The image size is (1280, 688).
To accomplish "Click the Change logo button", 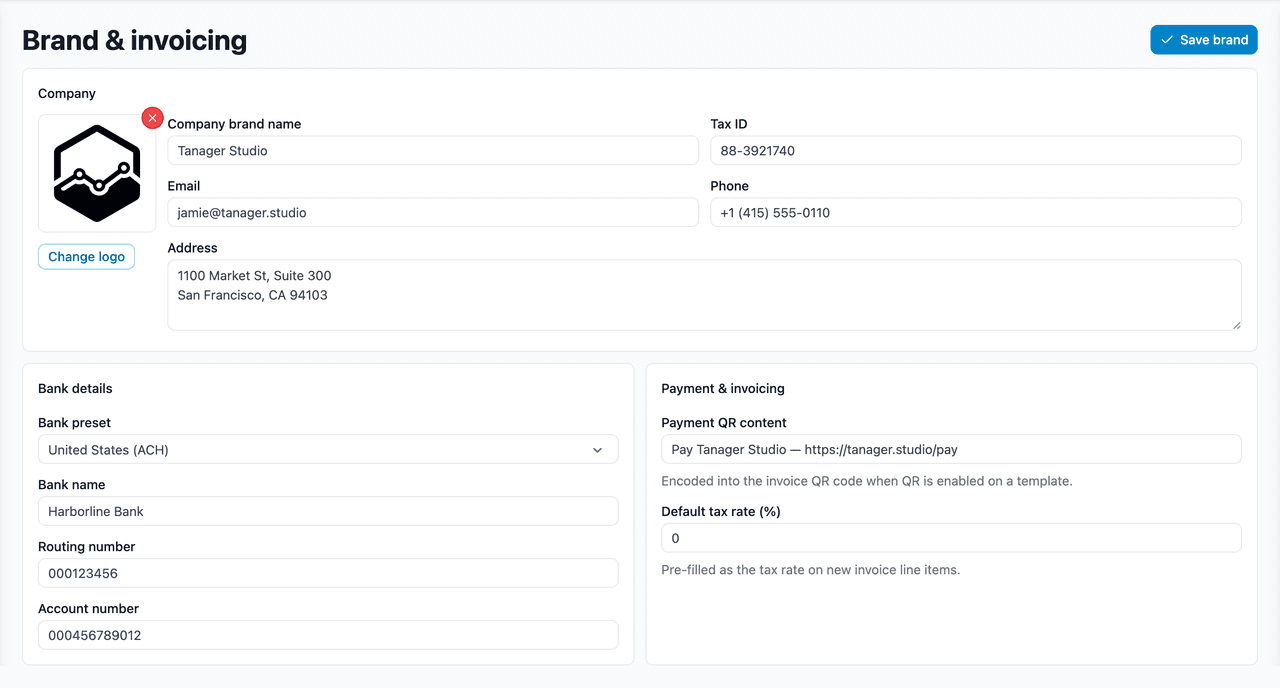I will pos(86,257).
